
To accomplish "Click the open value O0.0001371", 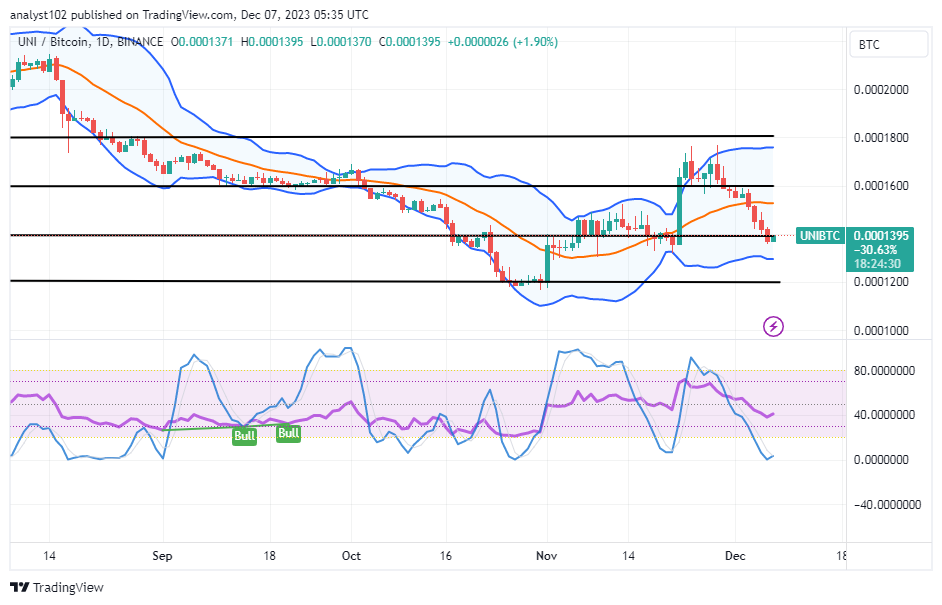I will pos(202,42).
